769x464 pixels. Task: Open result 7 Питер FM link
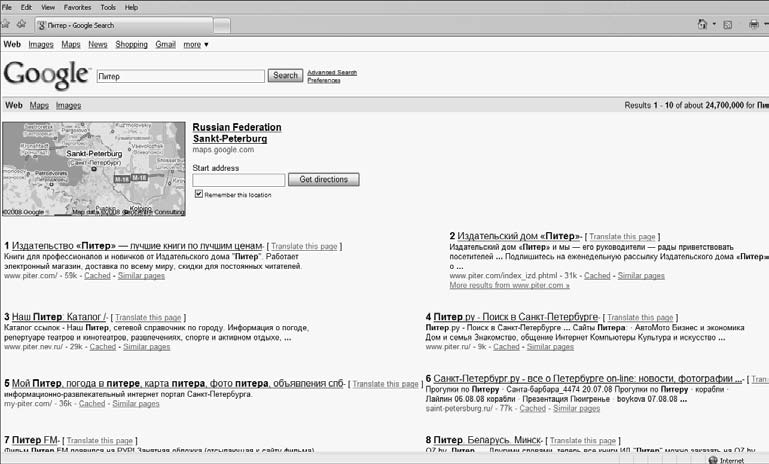[35, 440]
